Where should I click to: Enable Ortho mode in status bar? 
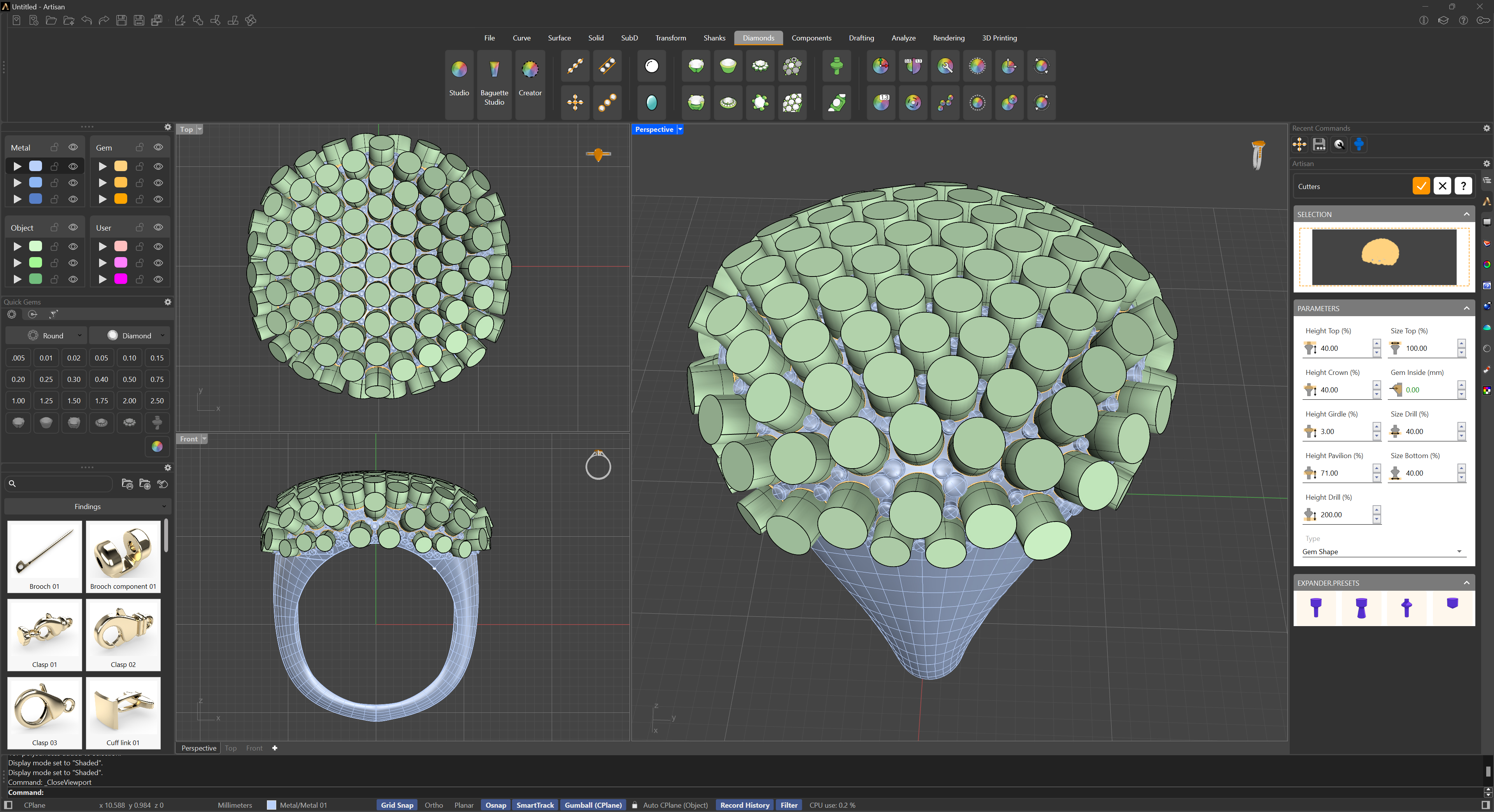pyautogui.click(x=434, y=805)
